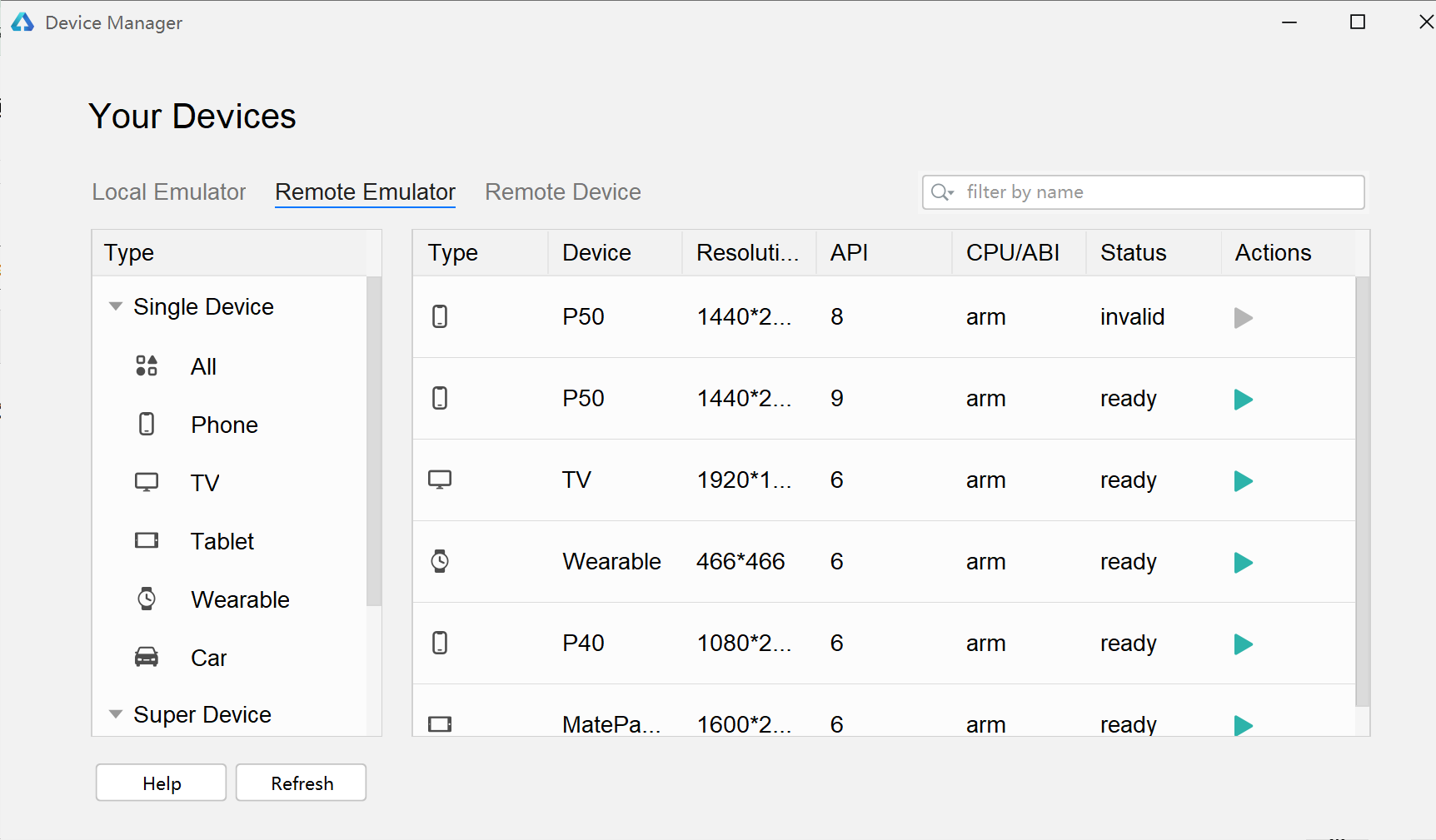
Task: Select All in device type tree
Action: [203, 366]
